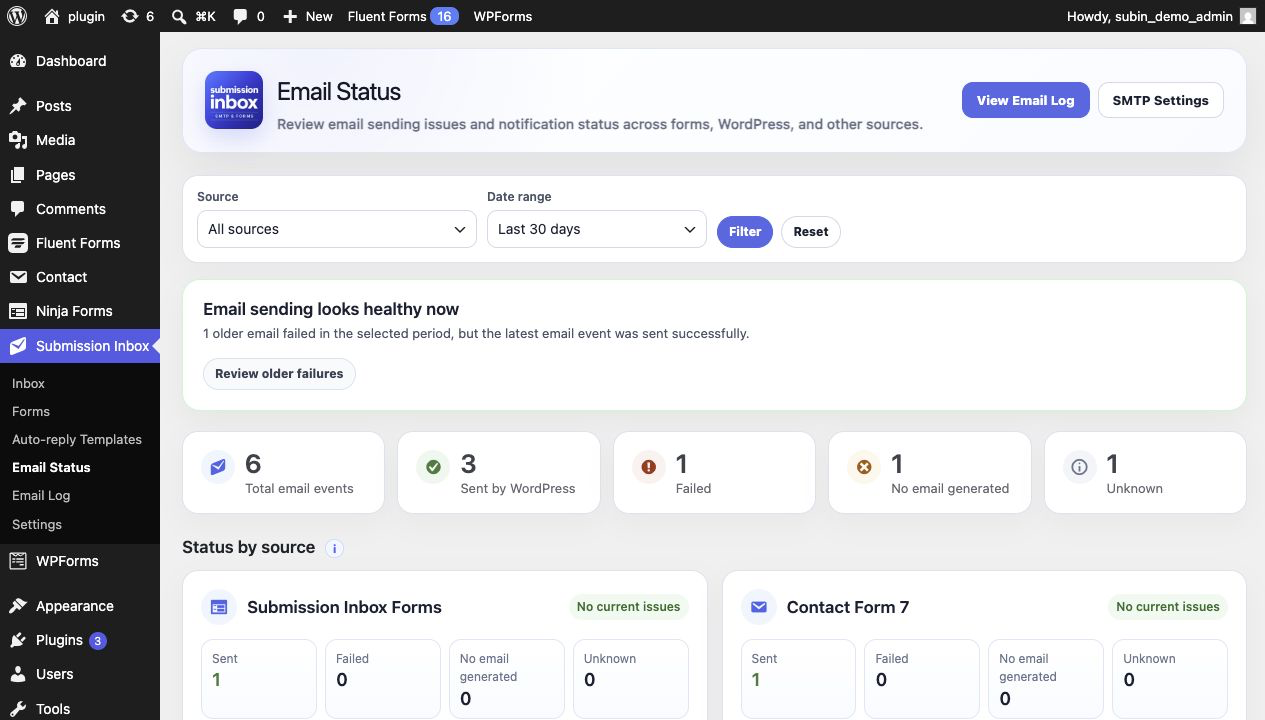Click the Submission Inbox sidebar icon

click(18, 346)
